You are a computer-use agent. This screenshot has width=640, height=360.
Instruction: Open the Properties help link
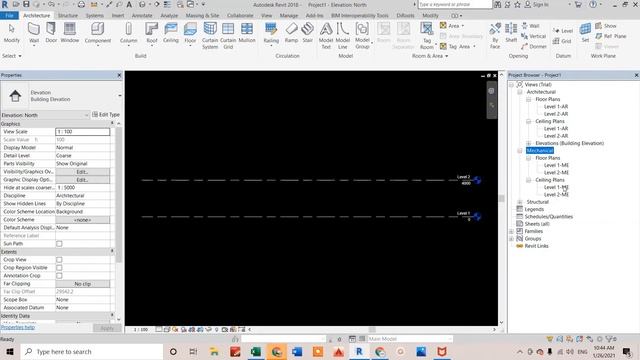coord(18,327)
